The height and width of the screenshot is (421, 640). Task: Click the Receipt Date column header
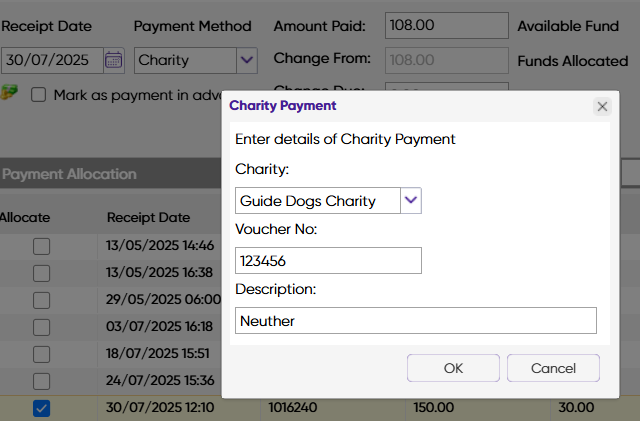148,217
